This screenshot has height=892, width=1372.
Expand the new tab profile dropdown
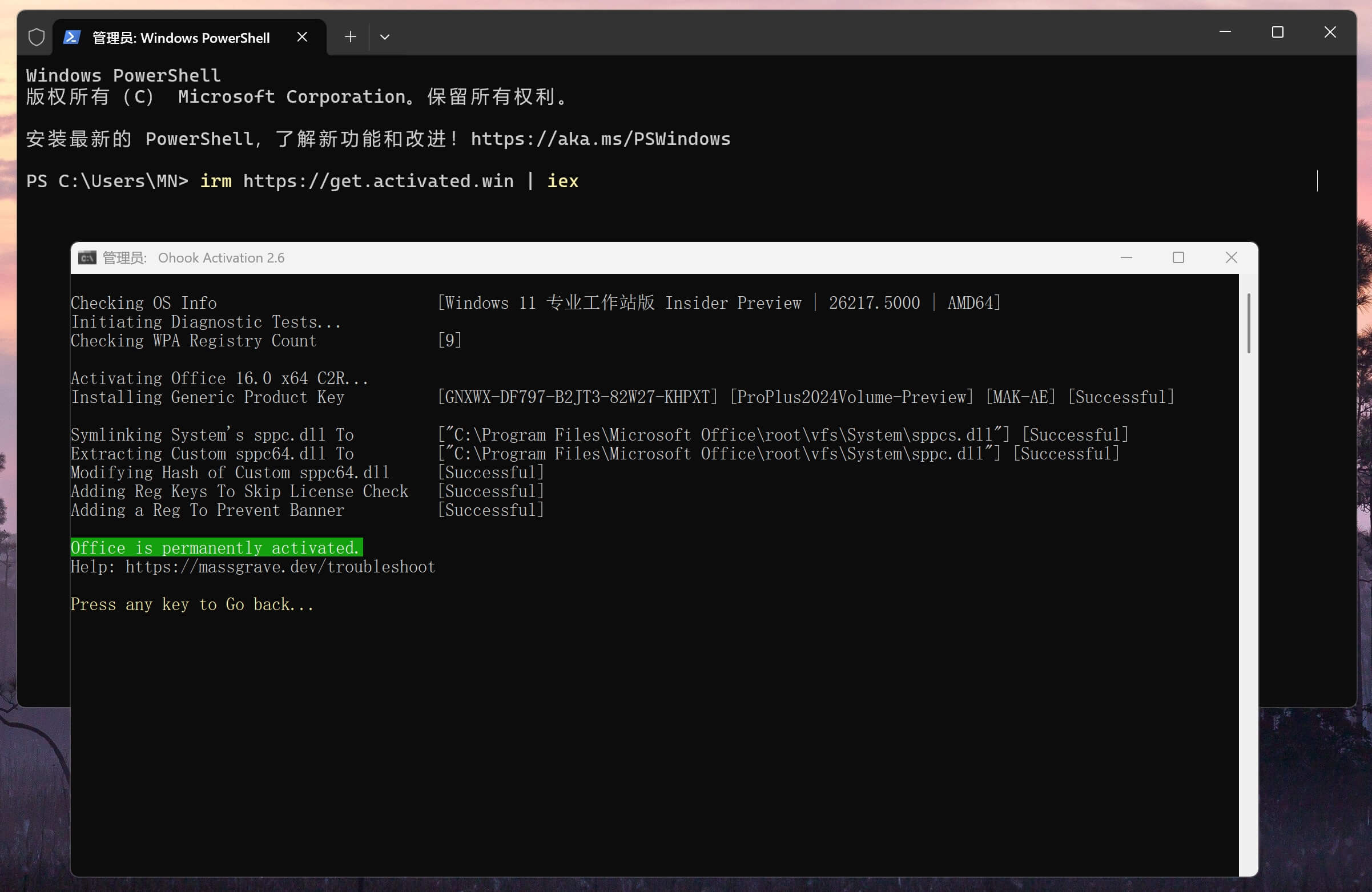384,37
